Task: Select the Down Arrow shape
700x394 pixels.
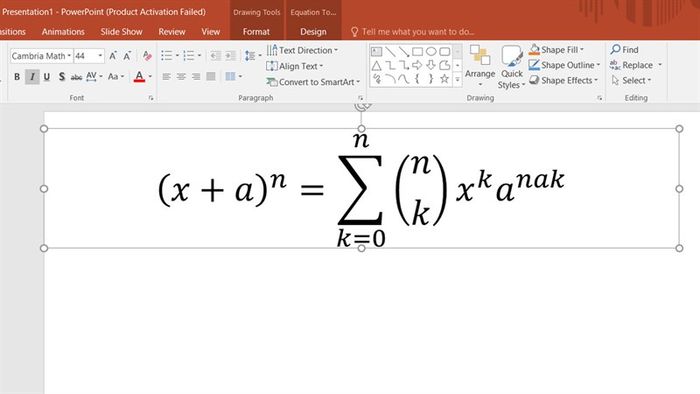Action: (431, 66)
